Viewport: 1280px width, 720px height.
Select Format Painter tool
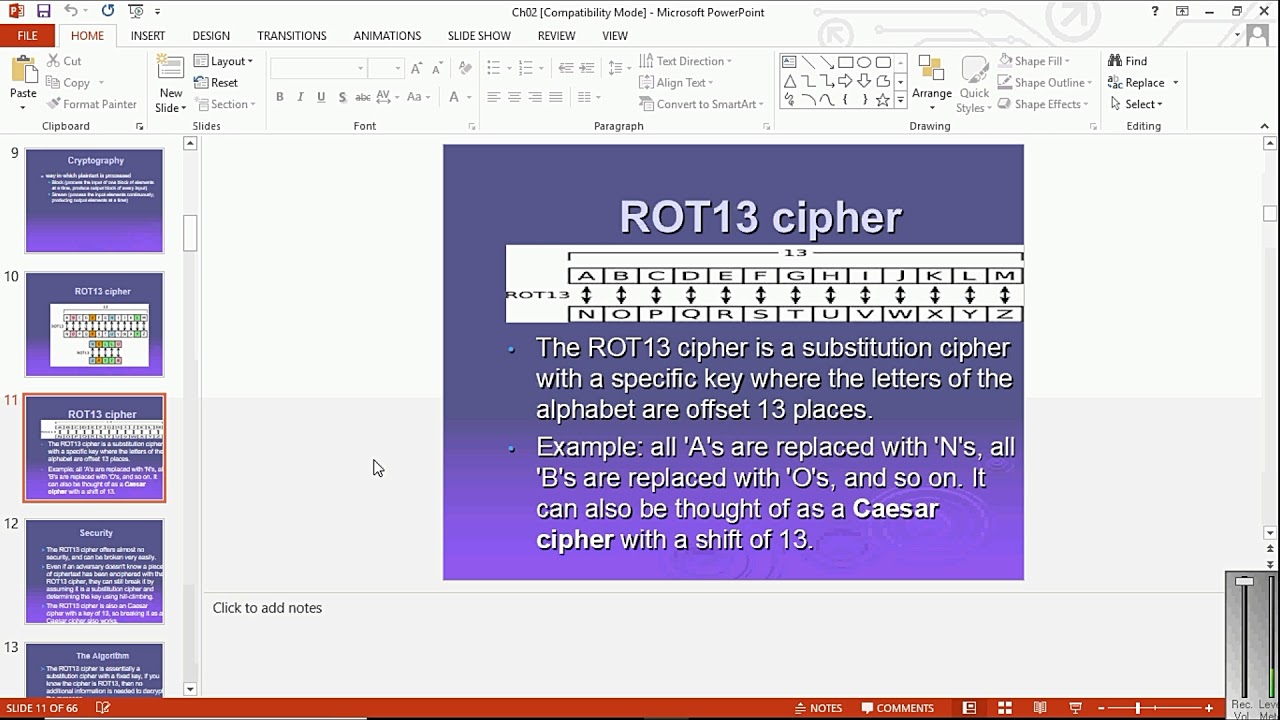(91, 104)
